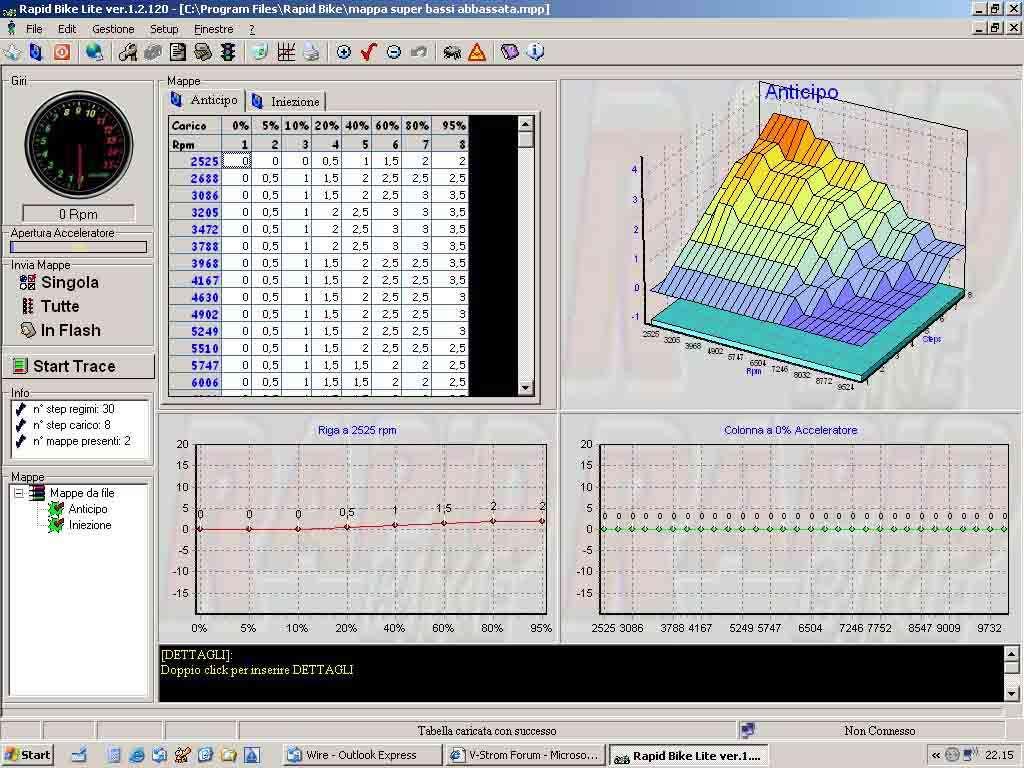Select the 'Mappe da file' tree root
Viewport: 1024px width, 768px height.
pyautogui.click(x=82, y=493)
